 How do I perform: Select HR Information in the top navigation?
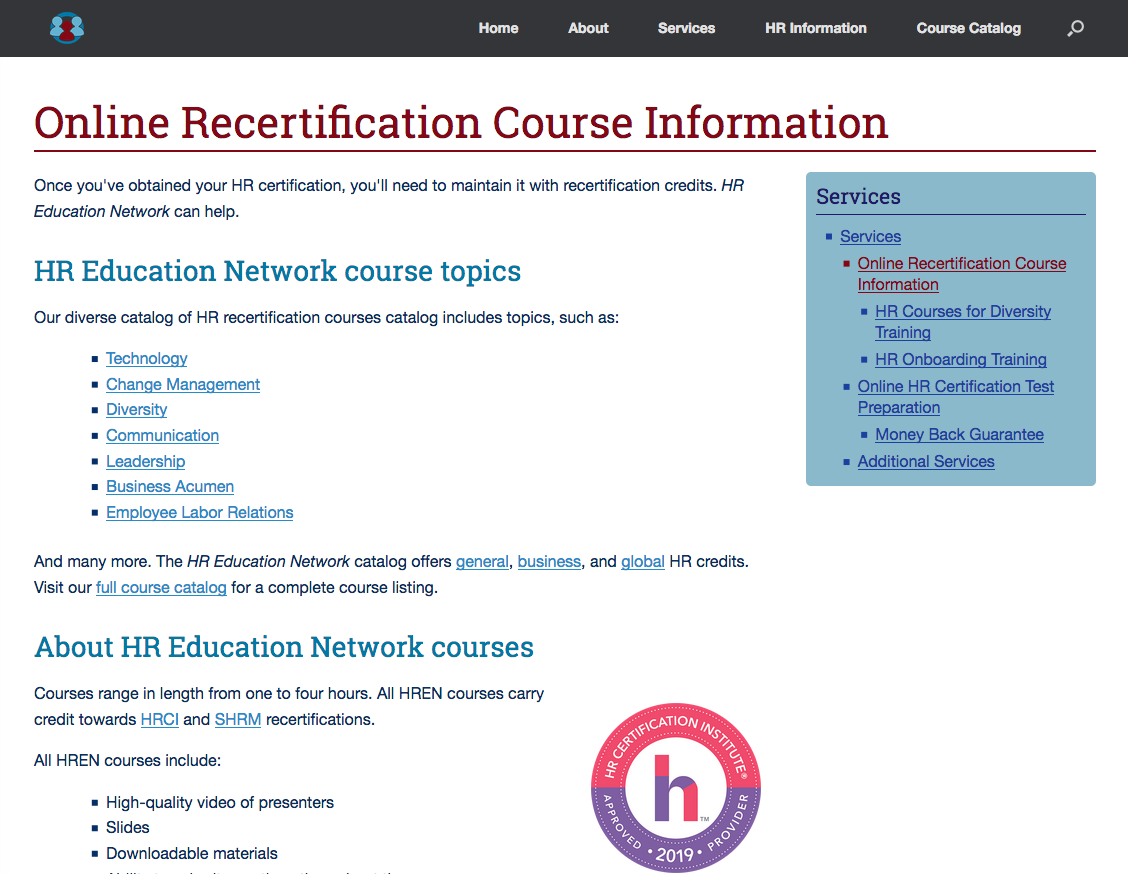815,28
